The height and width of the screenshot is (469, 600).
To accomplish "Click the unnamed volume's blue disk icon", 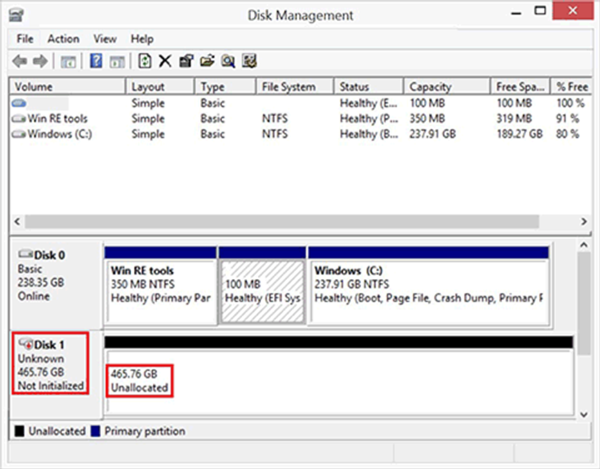I will pyautogui.click(x=19, y=103).
